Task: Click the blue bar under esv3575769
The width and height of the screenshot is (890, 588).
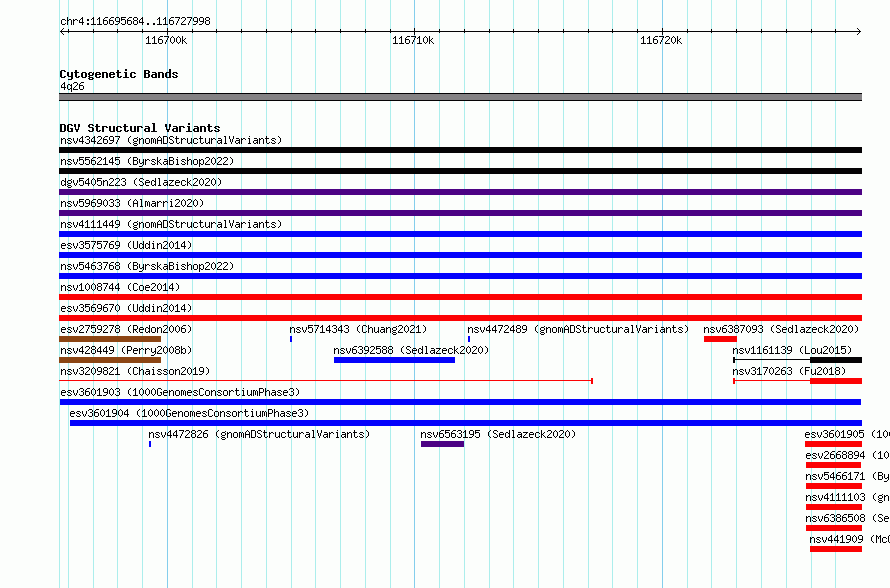Action: click(460, 255)
